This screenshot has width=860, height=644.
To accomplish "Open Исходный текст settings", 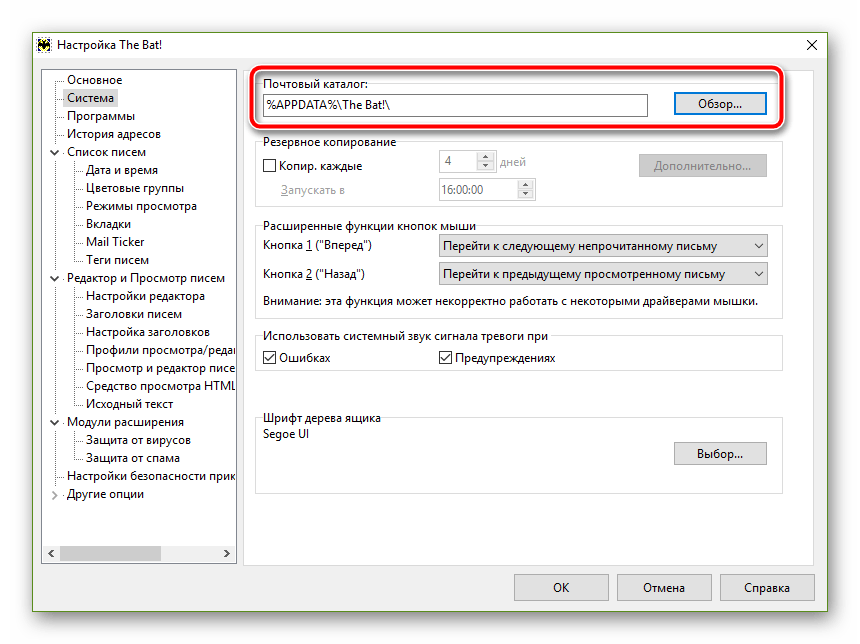I will [x=129, y=404].
